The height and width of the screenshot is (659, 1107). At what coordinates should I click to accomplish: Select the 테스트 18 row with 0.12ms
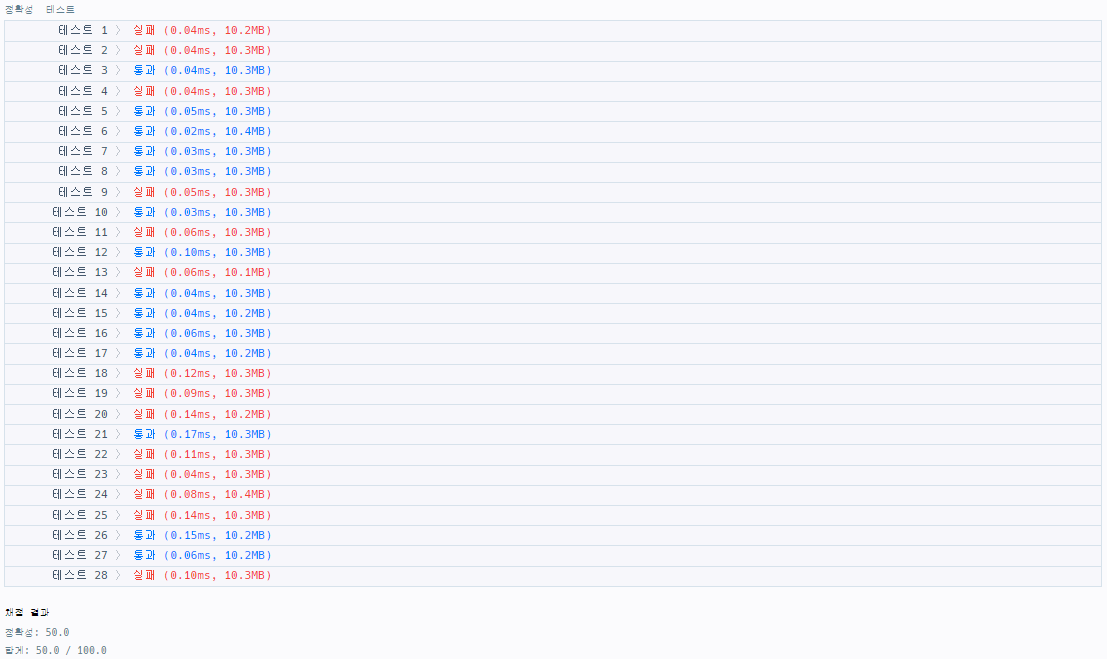553,374
